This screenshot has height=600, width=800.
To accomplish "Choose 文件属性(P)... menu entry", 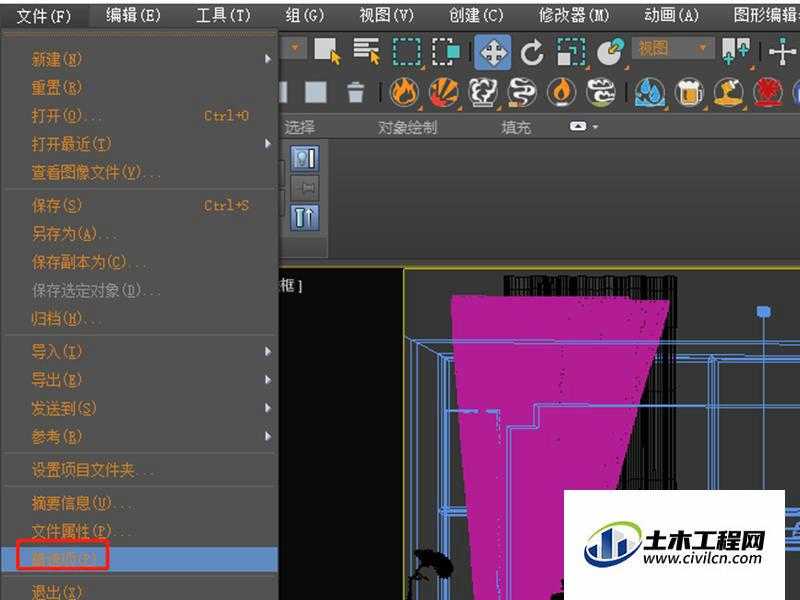I will [140, 531].
